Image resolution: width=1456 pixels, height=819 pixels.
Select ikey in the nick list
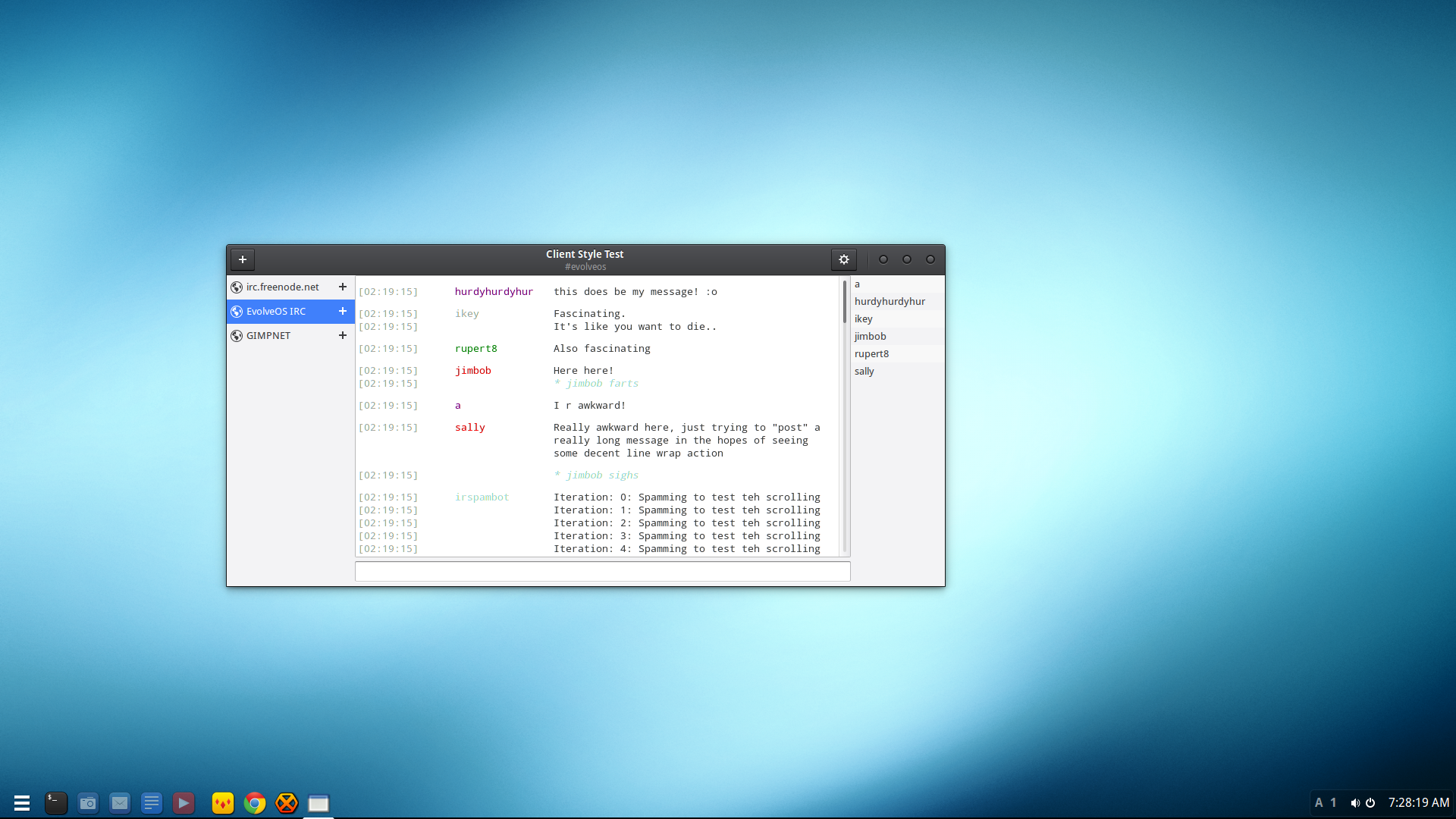(898, 319)
